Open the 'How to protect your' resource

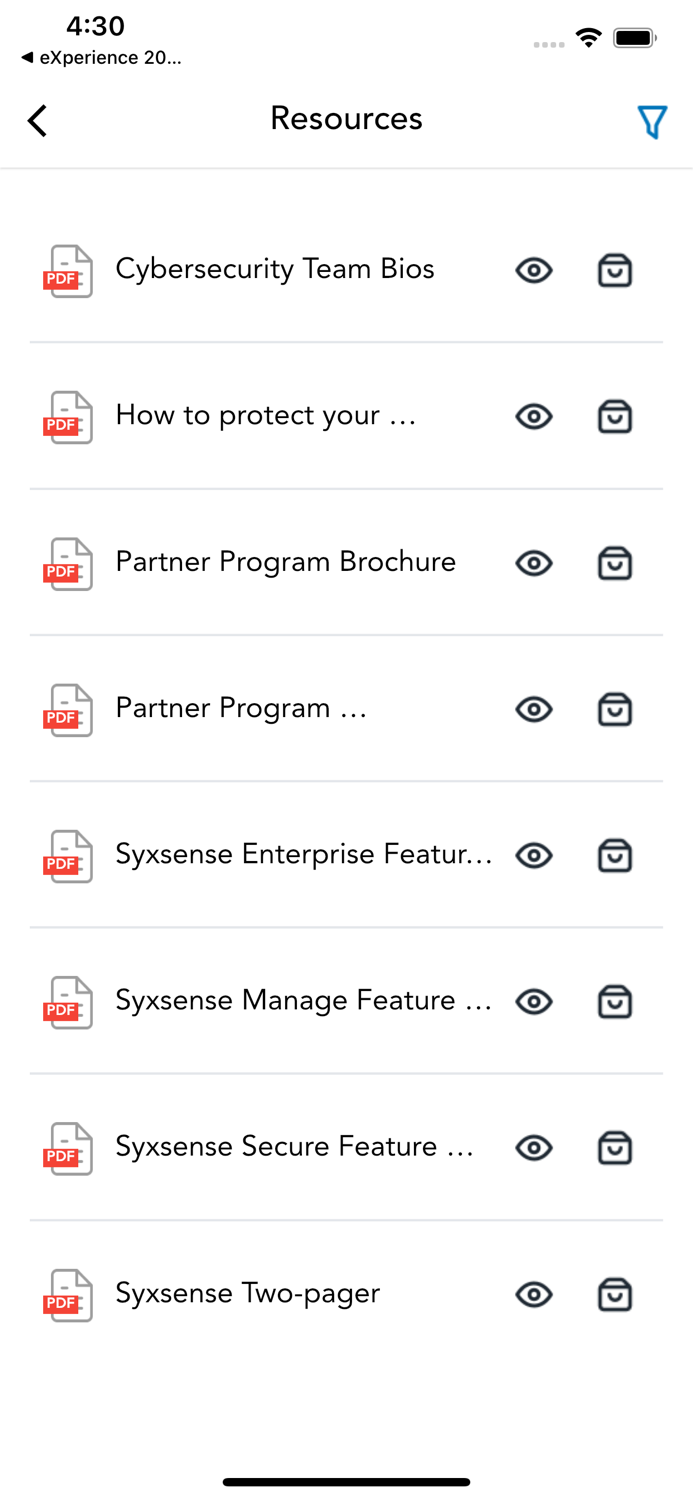pyautogui.click(x=265, y=416)
